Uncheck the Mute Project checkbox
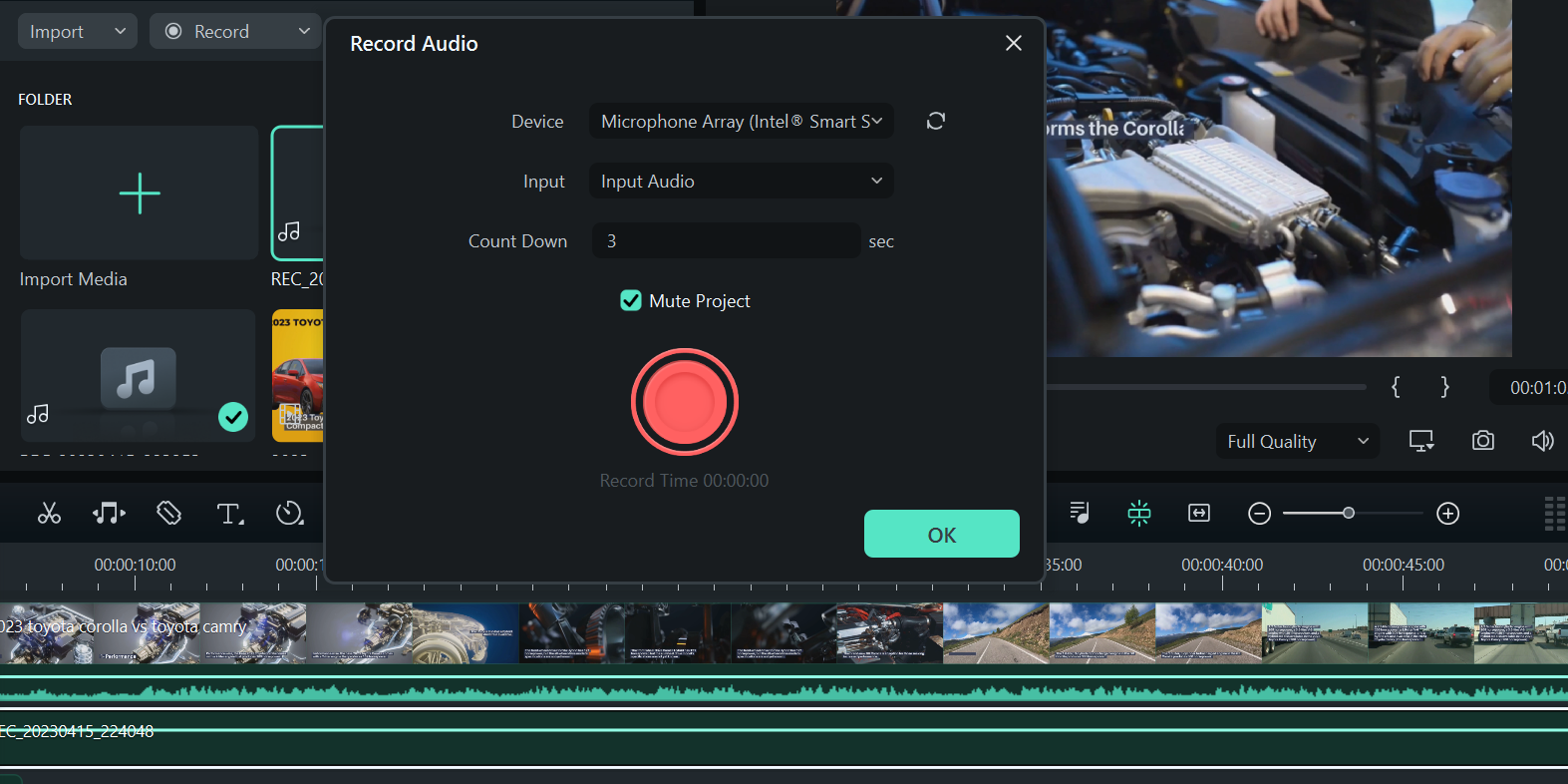 pos(631,301)
